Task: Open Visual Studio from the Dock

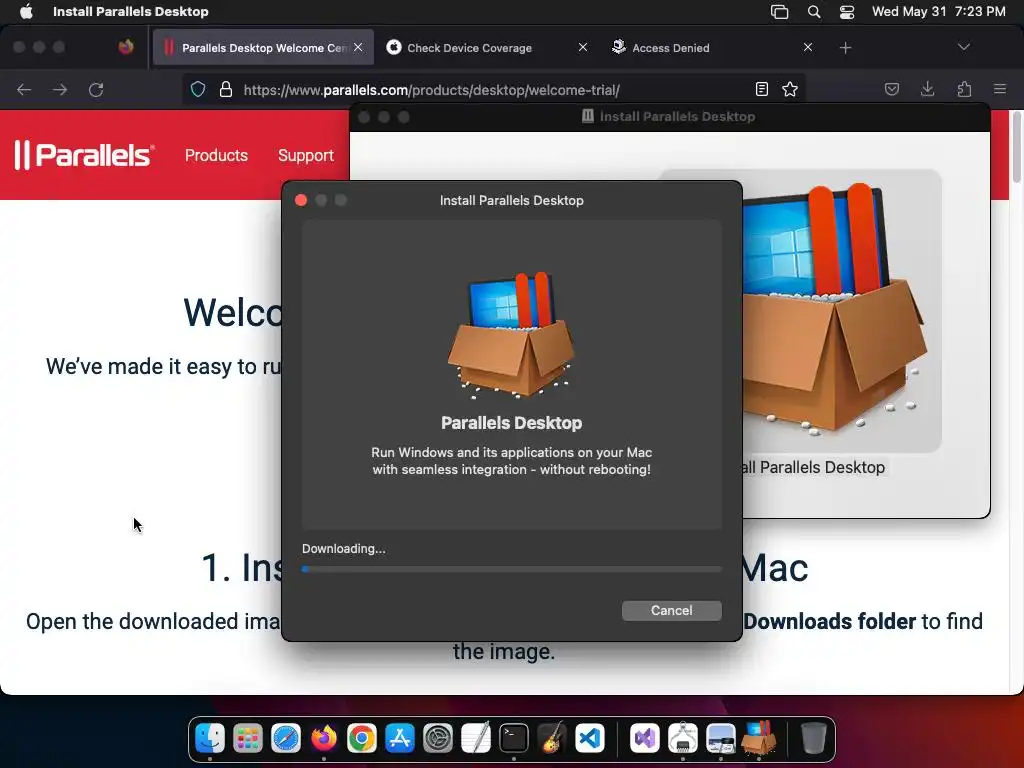Action: point(645,739)
